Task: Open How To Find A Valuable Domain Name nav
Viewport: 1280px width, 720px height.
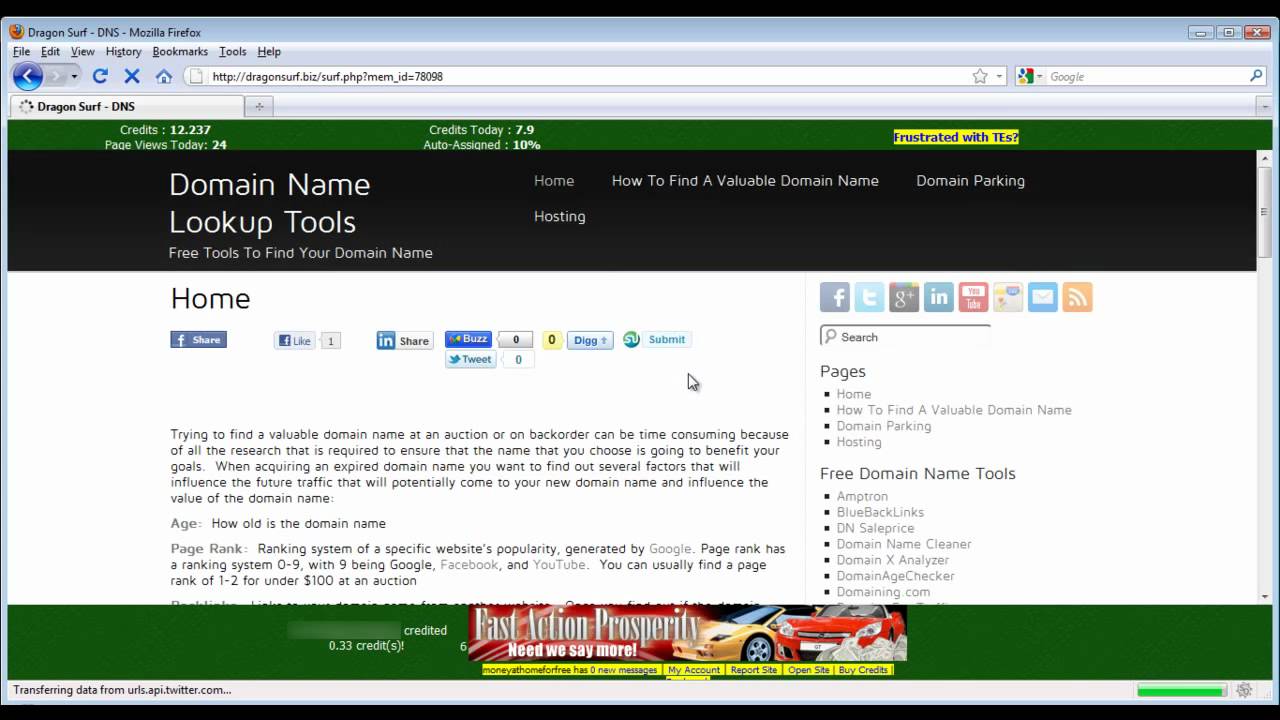Action: (745, 180)
